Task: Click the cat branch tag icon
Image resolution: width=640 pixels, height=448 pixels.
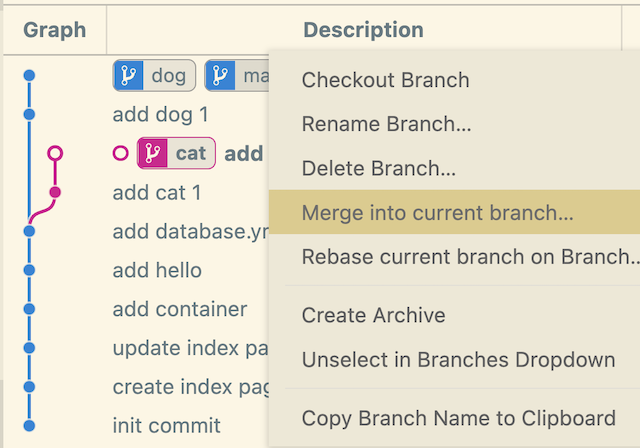Action: click(x=152, y=153)
